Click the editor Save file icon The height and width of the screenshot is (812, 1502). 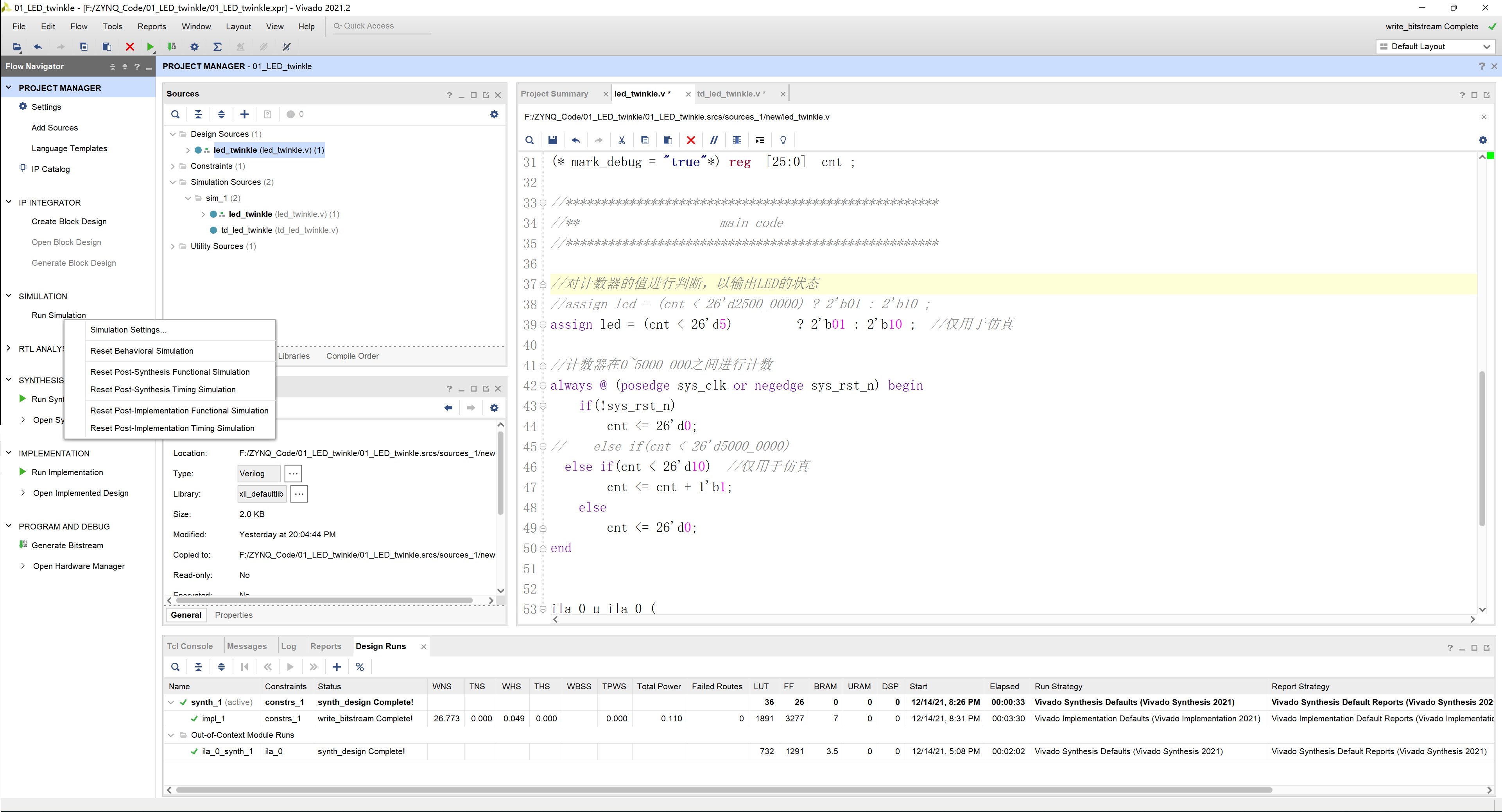point(552,140)
